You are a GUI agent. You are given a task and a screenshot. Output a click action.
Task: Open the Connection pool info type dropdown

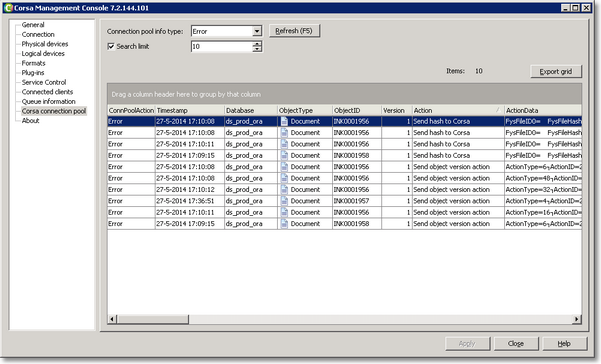pos(257,31)
